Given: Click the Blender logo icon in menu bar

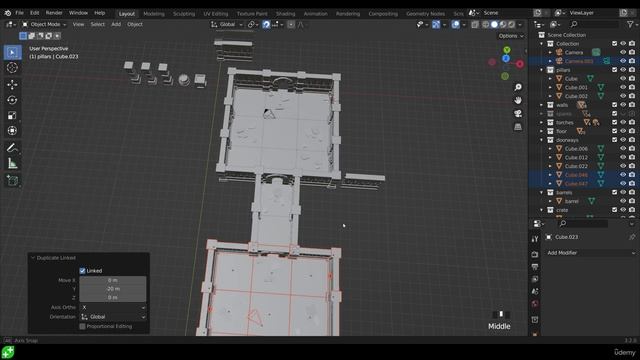Looking at the screenshot, I should click(x=7, y=13).
